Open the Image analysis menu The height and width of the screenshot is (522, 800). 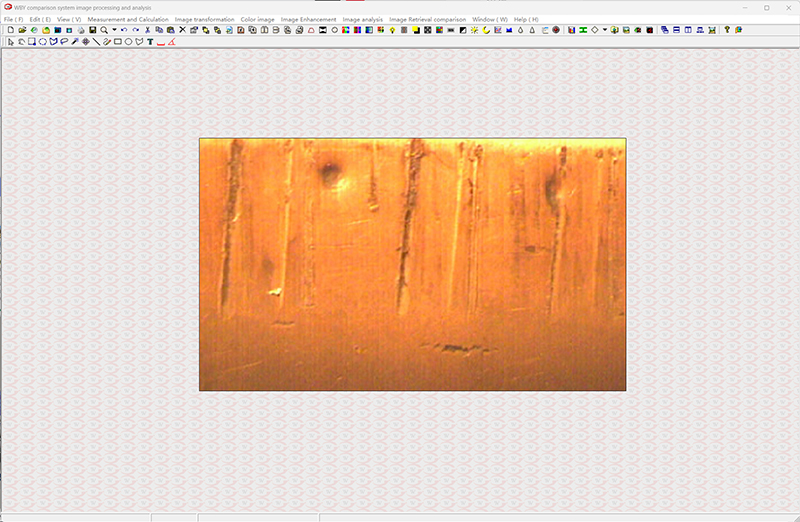[362, 19]
